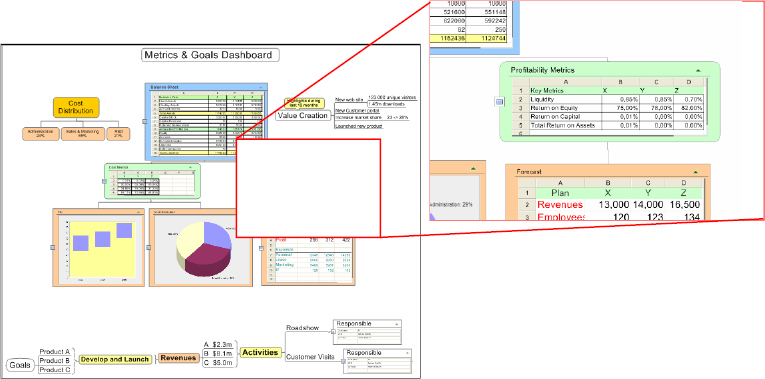
Task: Click the Return on Equity cell
Action: 564,108
